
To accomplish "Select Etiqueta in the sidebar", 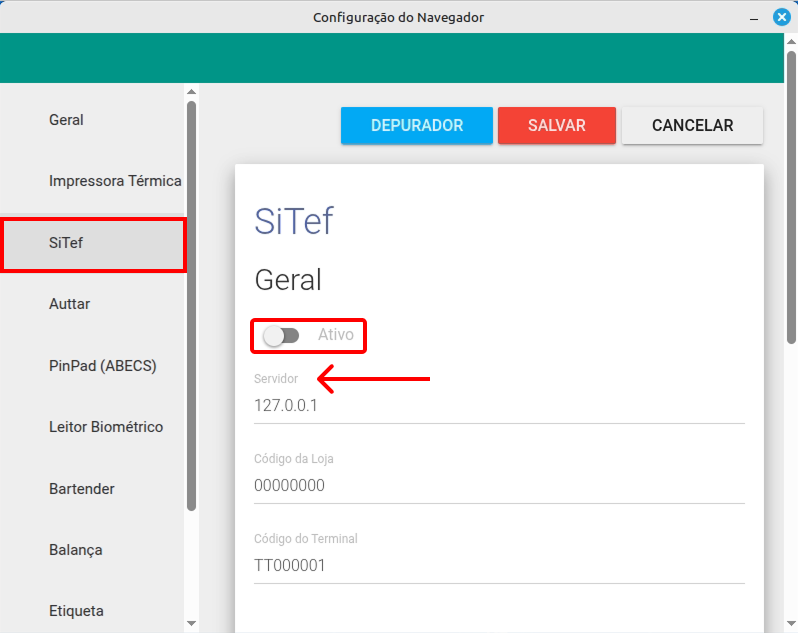I will point(76,611).
